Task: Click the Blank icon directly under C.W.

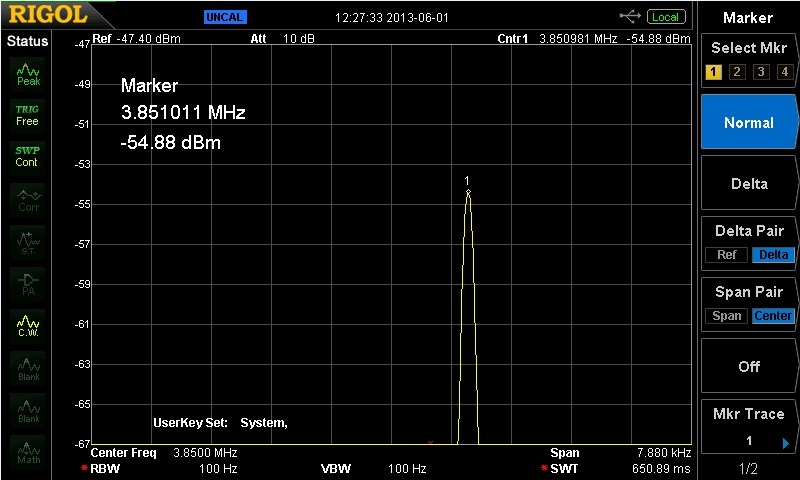Action: [x=28, y=368]
